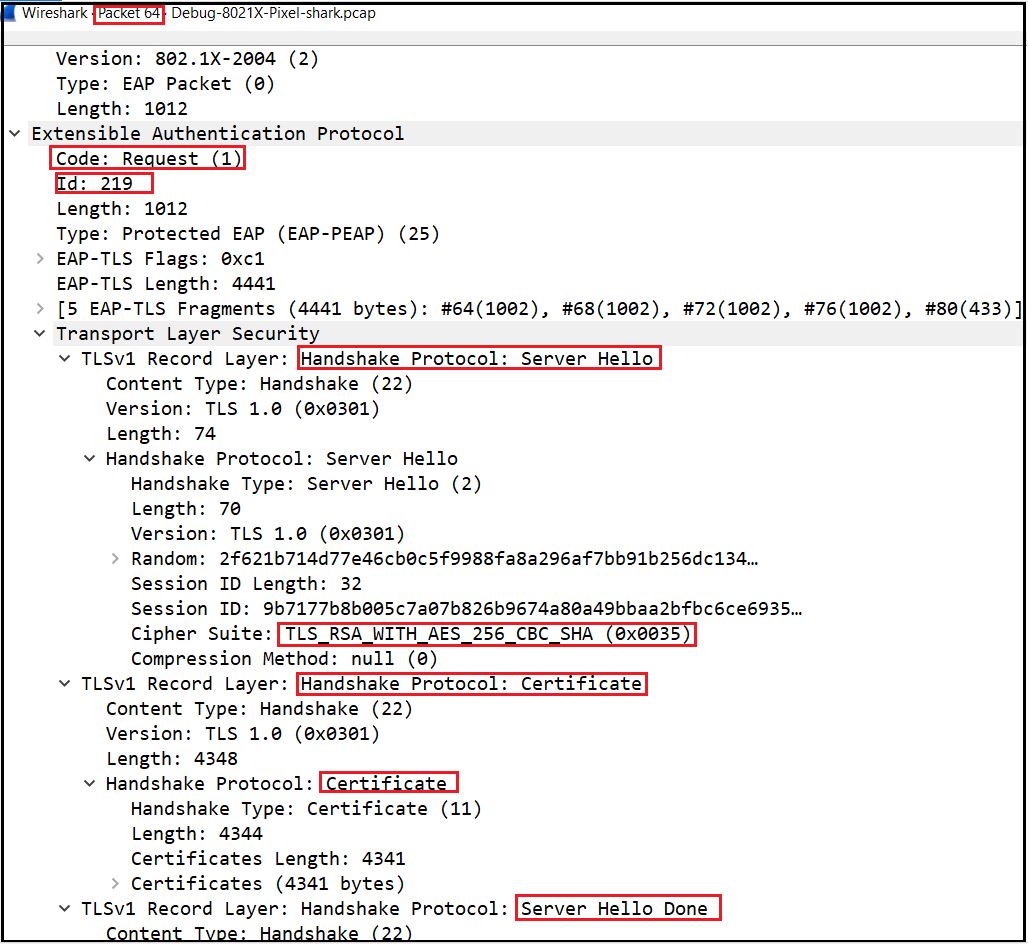Select the Id: 219 field
This screenshot has height=944, width=1028.
click(x=103, y=183)
